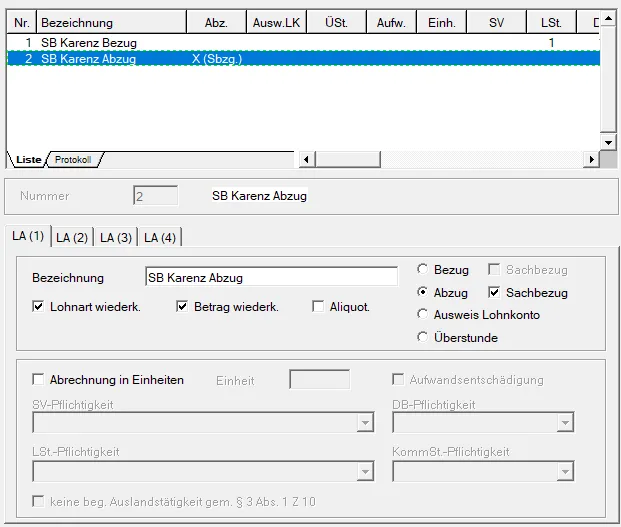Click the X (Sbzg.) cell
This screenshot has width=621, height=527.
(x=217, y=59)
